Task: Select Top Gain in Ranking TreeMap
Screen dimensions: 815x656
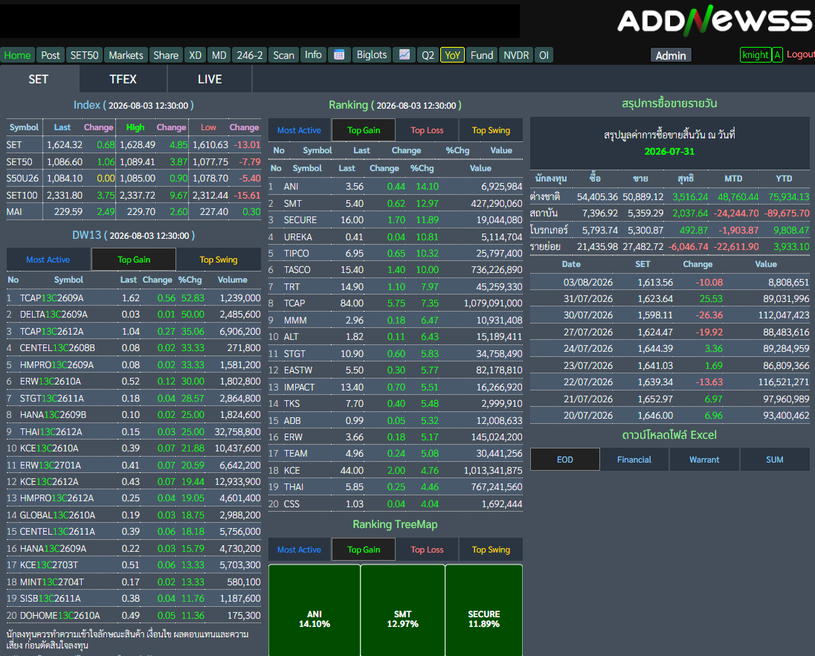Action: pyautogui.click(x=363, y=549)
